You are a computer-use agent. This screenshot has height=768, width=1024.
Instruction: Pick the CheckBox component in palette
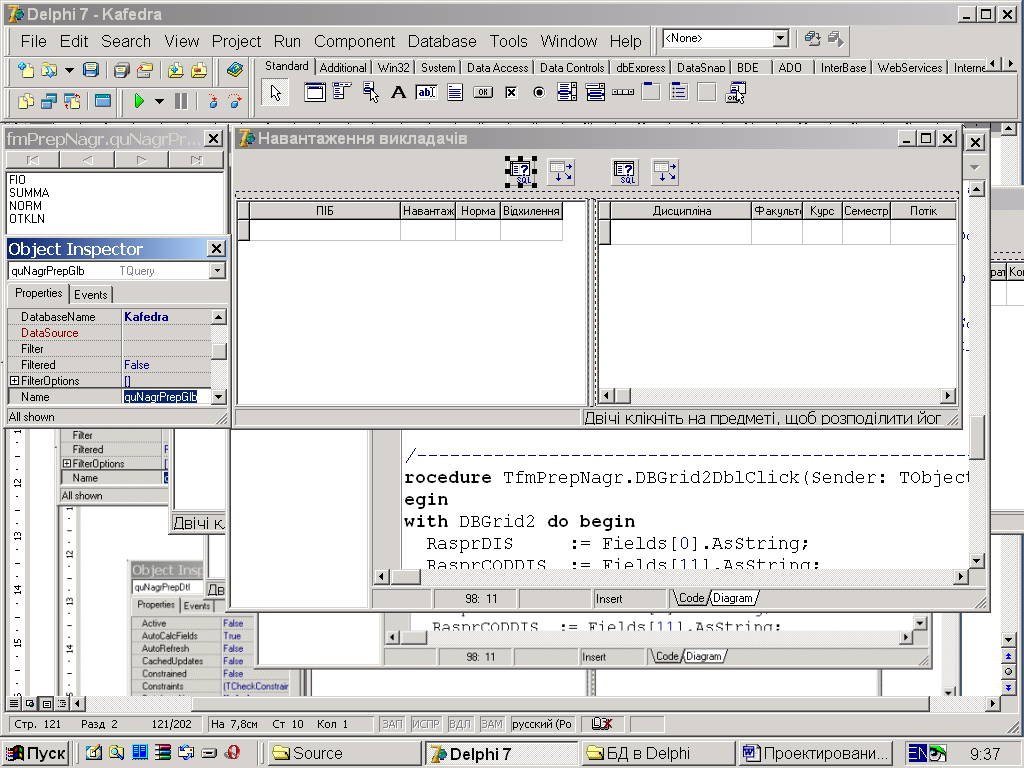click(511, 92)
